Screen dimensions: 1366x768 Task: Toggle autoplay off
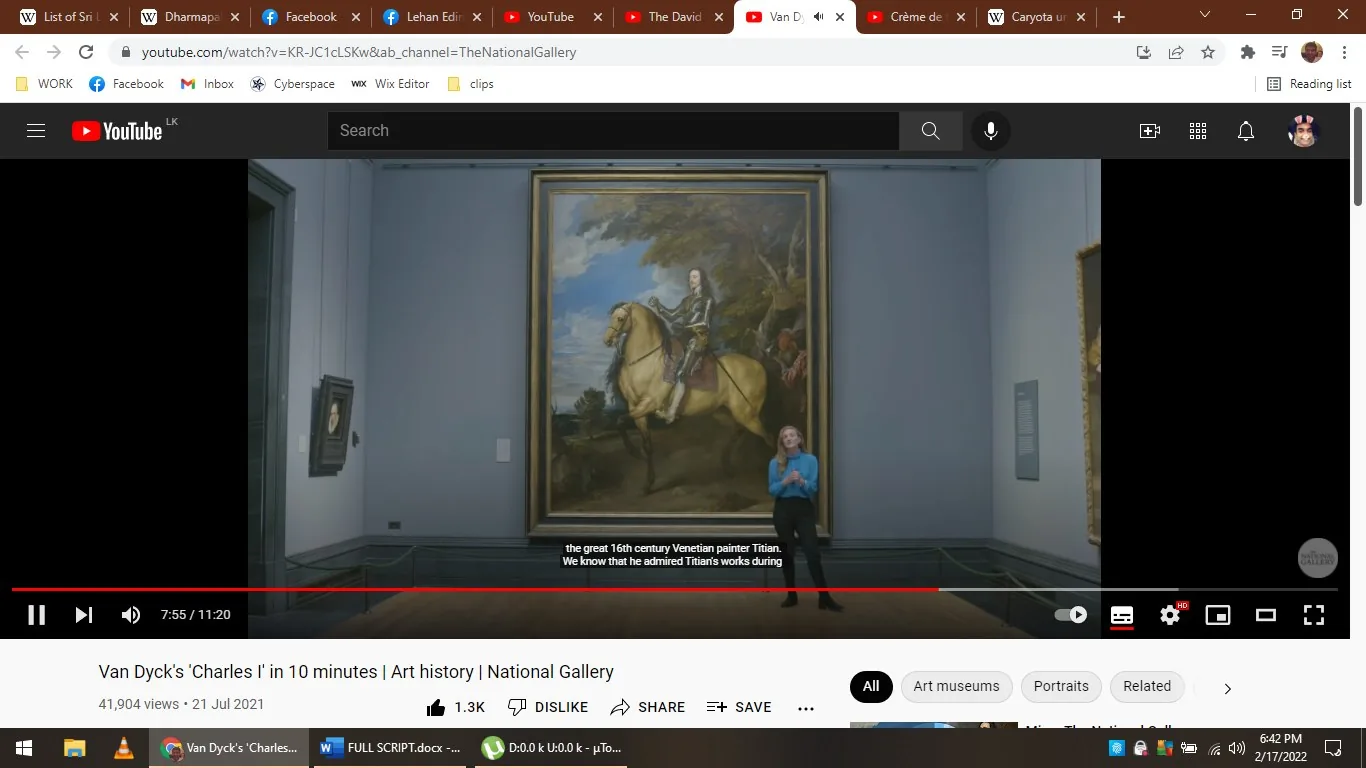1069,614
